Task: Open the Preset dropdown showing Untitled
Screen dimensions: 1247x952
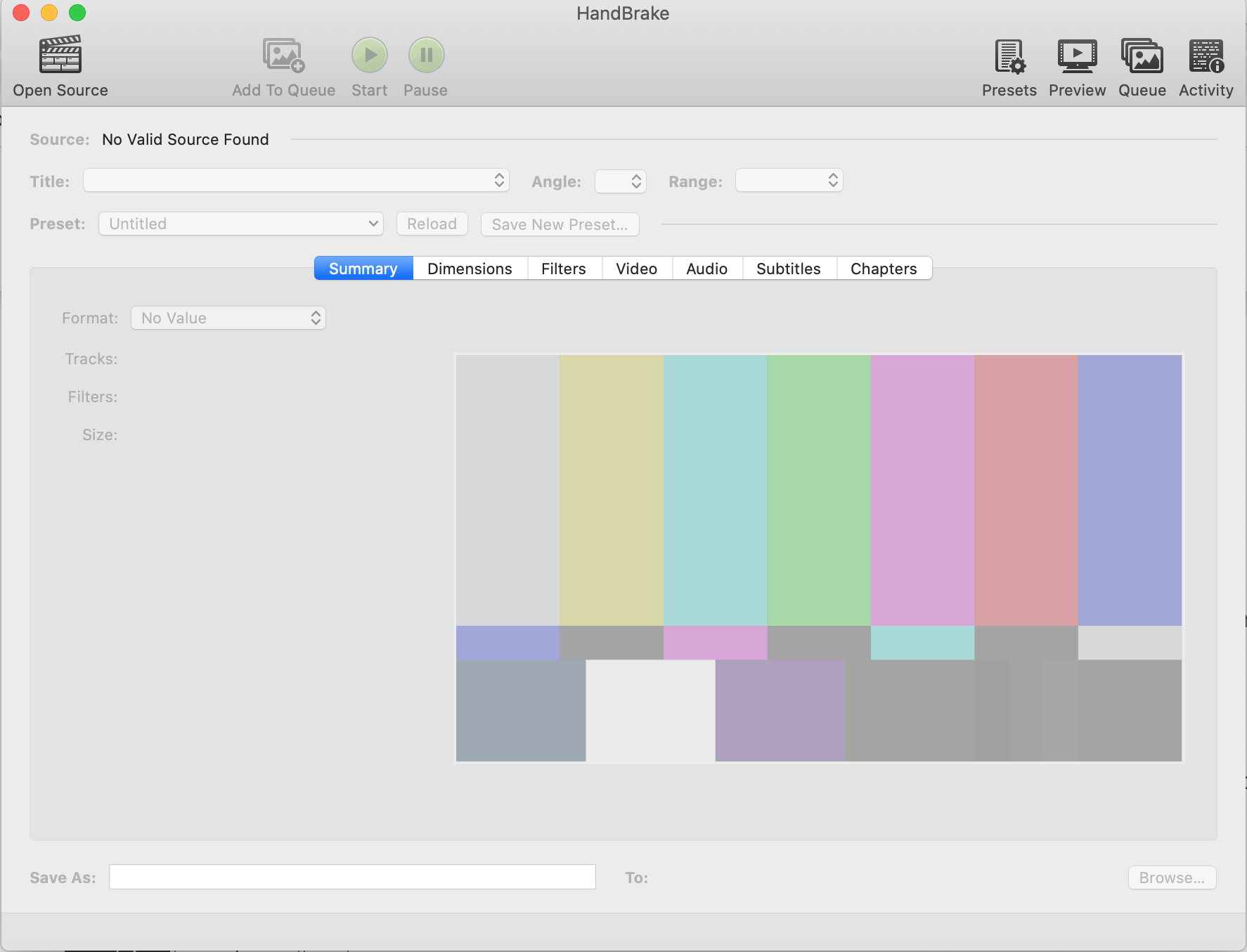Action: click(x=241, y=224)
